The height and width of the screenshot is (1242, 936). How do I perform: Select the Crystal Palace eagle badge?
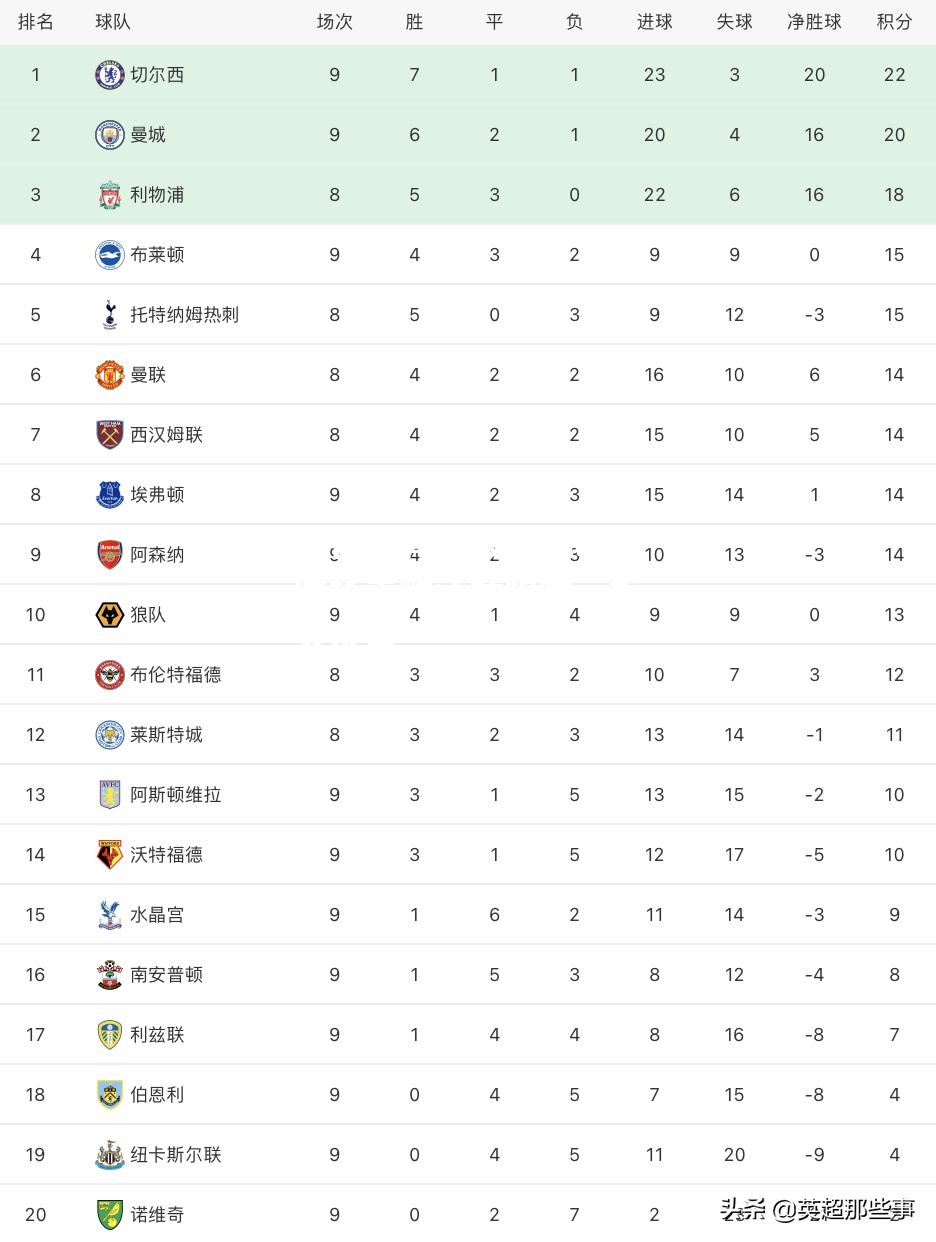coord(110,915)
